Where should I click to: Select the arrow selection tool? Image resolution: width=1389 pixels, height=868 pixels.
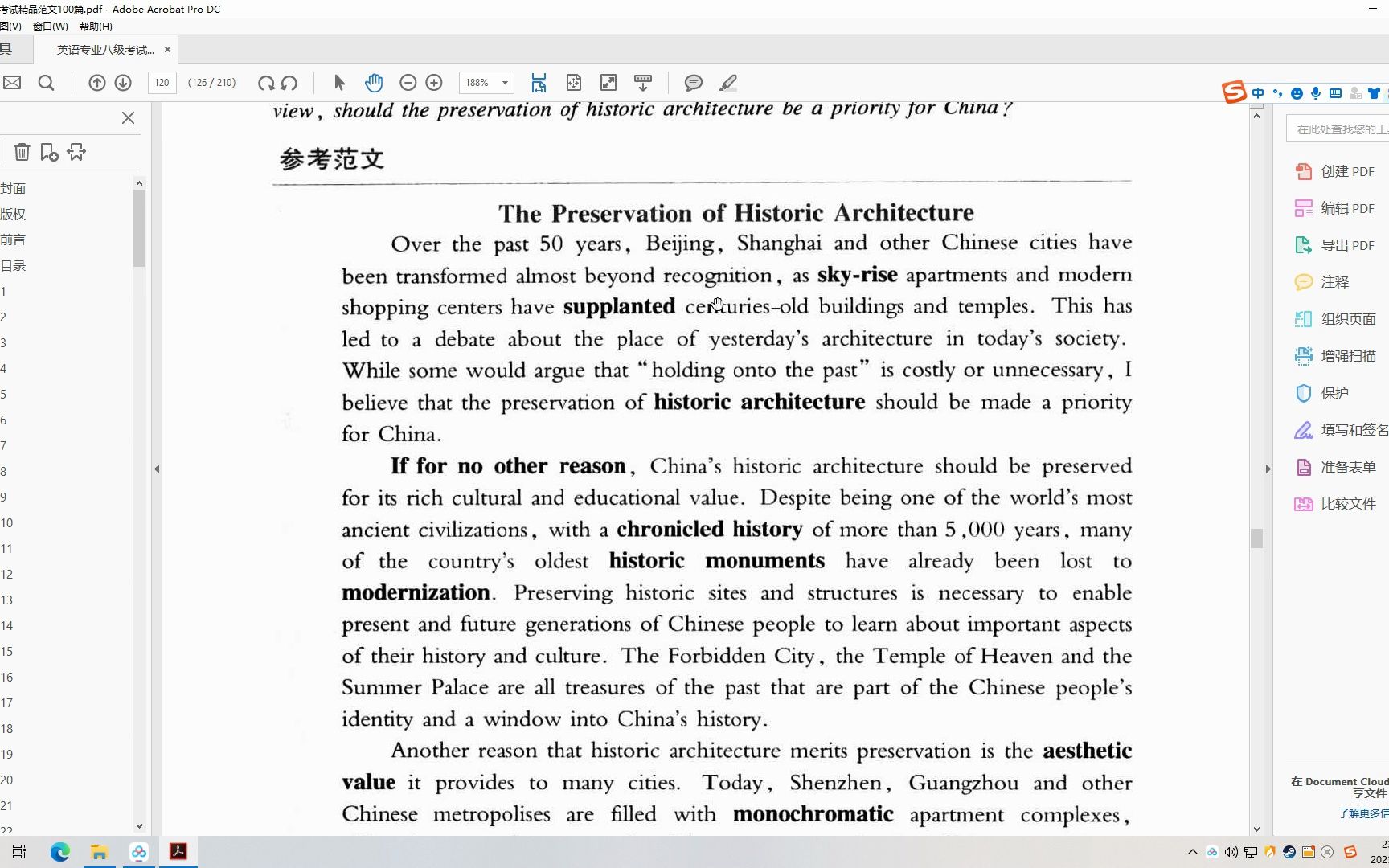coord(339,83)
